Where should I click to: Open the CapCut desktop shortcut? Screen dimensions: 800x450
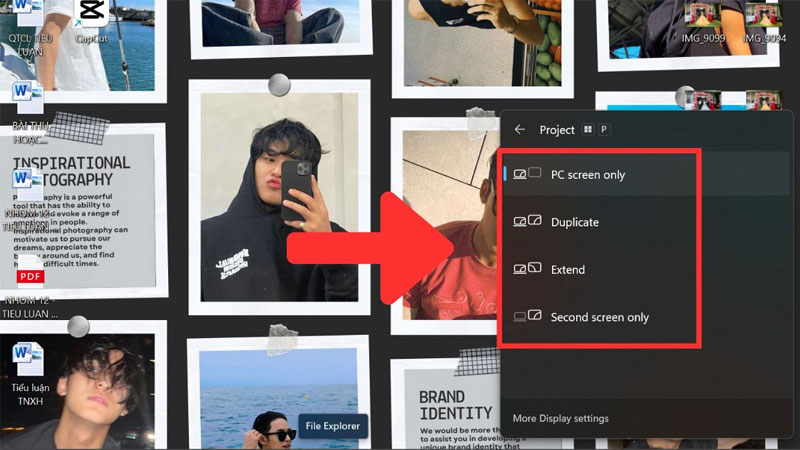pyautogui.click(x=91, y=20)
